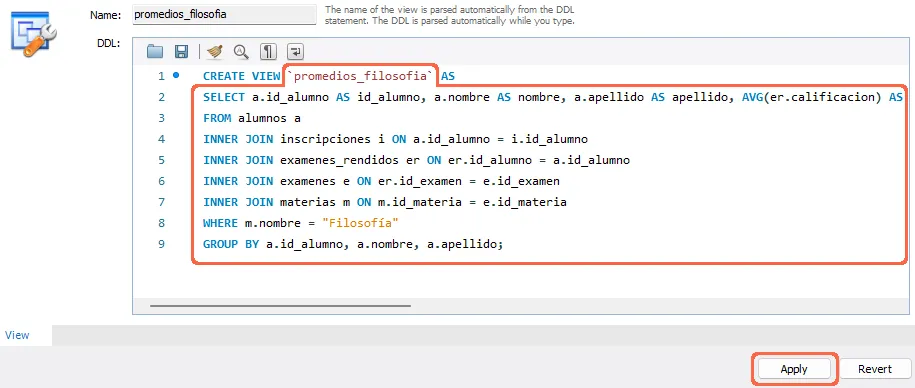Apply the view changes
Viewport: 915px width, 388px height.
794,369
